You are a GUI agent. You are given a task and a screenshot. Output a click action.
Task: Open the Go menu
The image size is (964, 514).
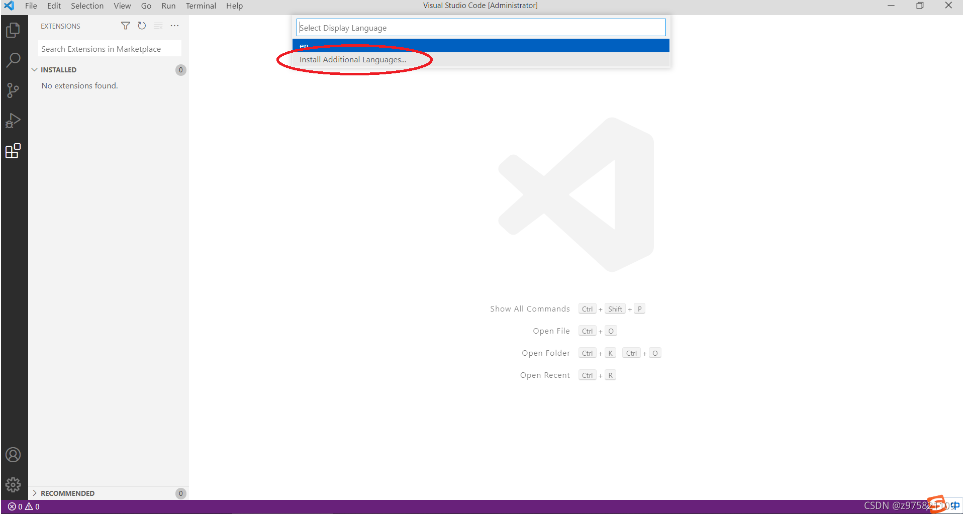pos(146,6)
